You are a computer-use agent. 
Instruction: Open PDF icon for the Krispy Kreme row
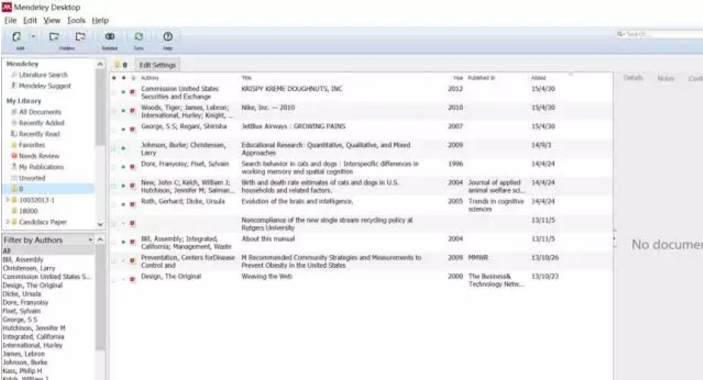(133, 92)
